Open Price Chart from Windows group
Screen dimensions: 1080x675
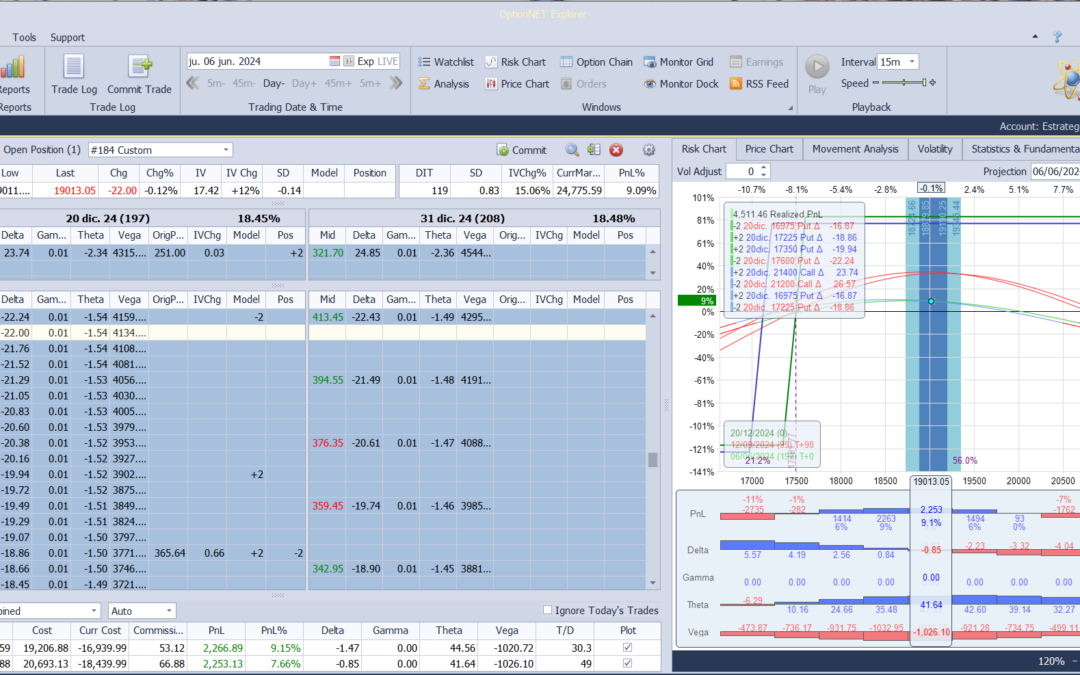point(517,84)
